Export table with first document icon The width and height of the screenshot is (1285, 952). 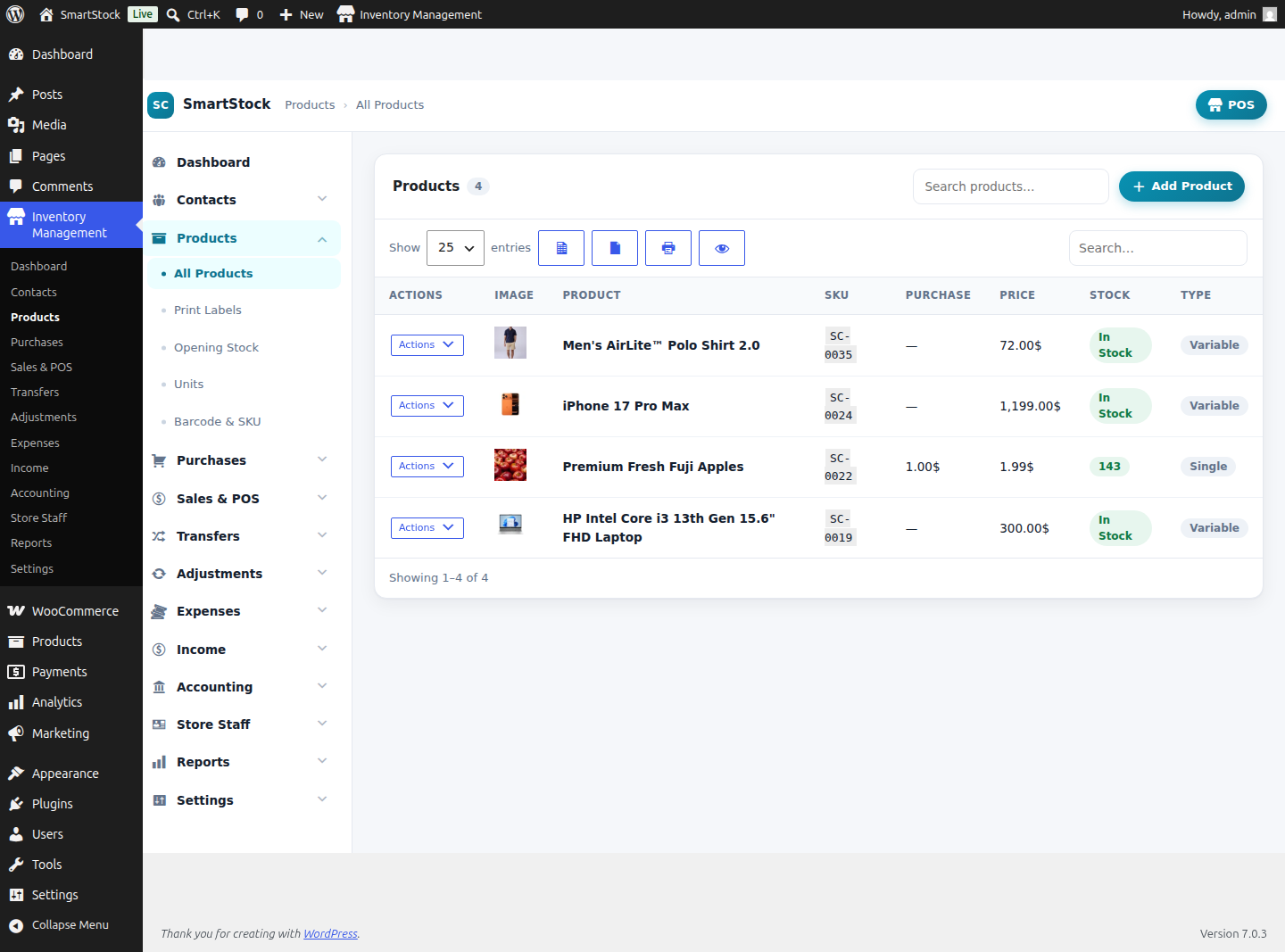(x=561, y=248)
